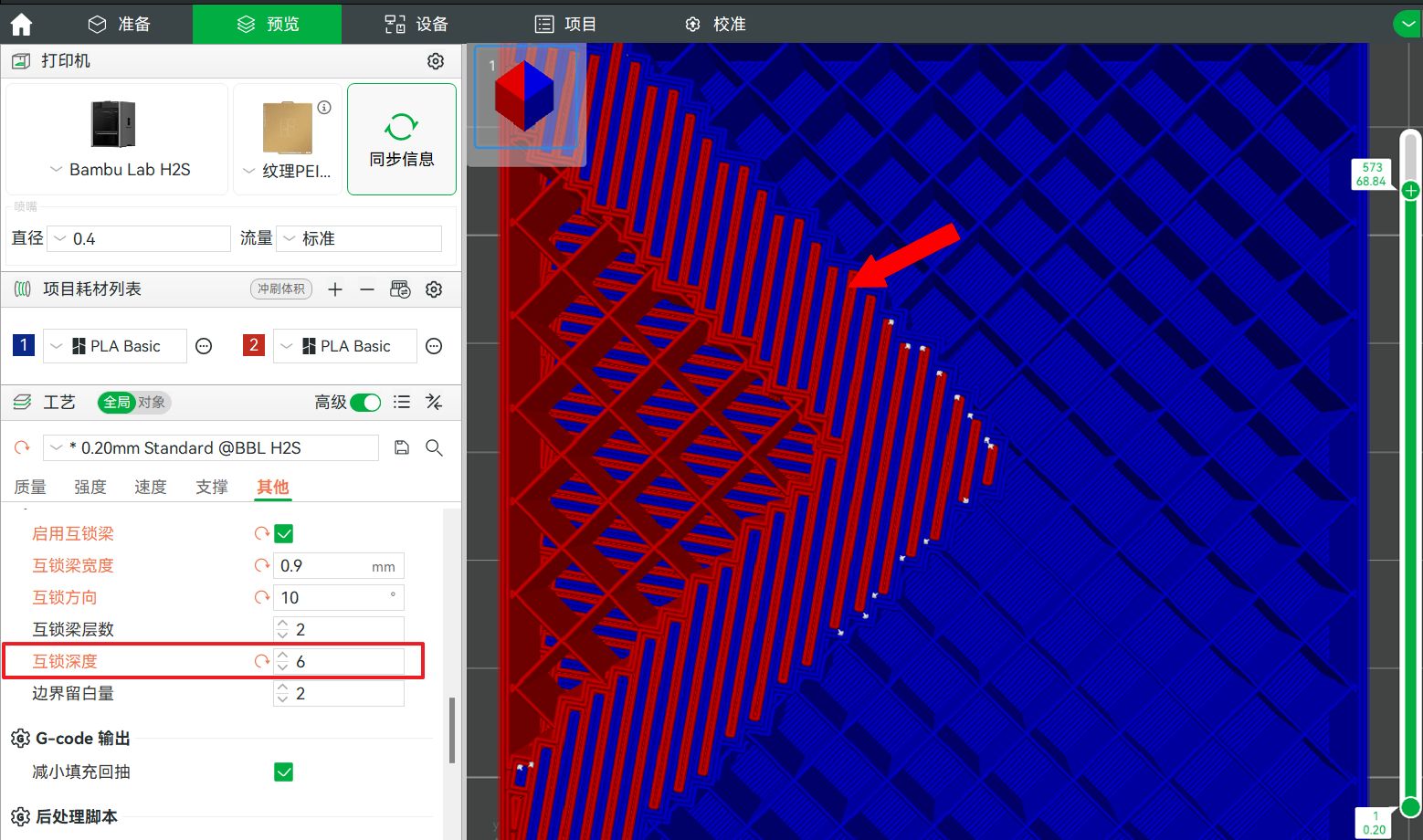Open filament list settings gear
This screenshot has width=1423, height=840.
(434, 289)
